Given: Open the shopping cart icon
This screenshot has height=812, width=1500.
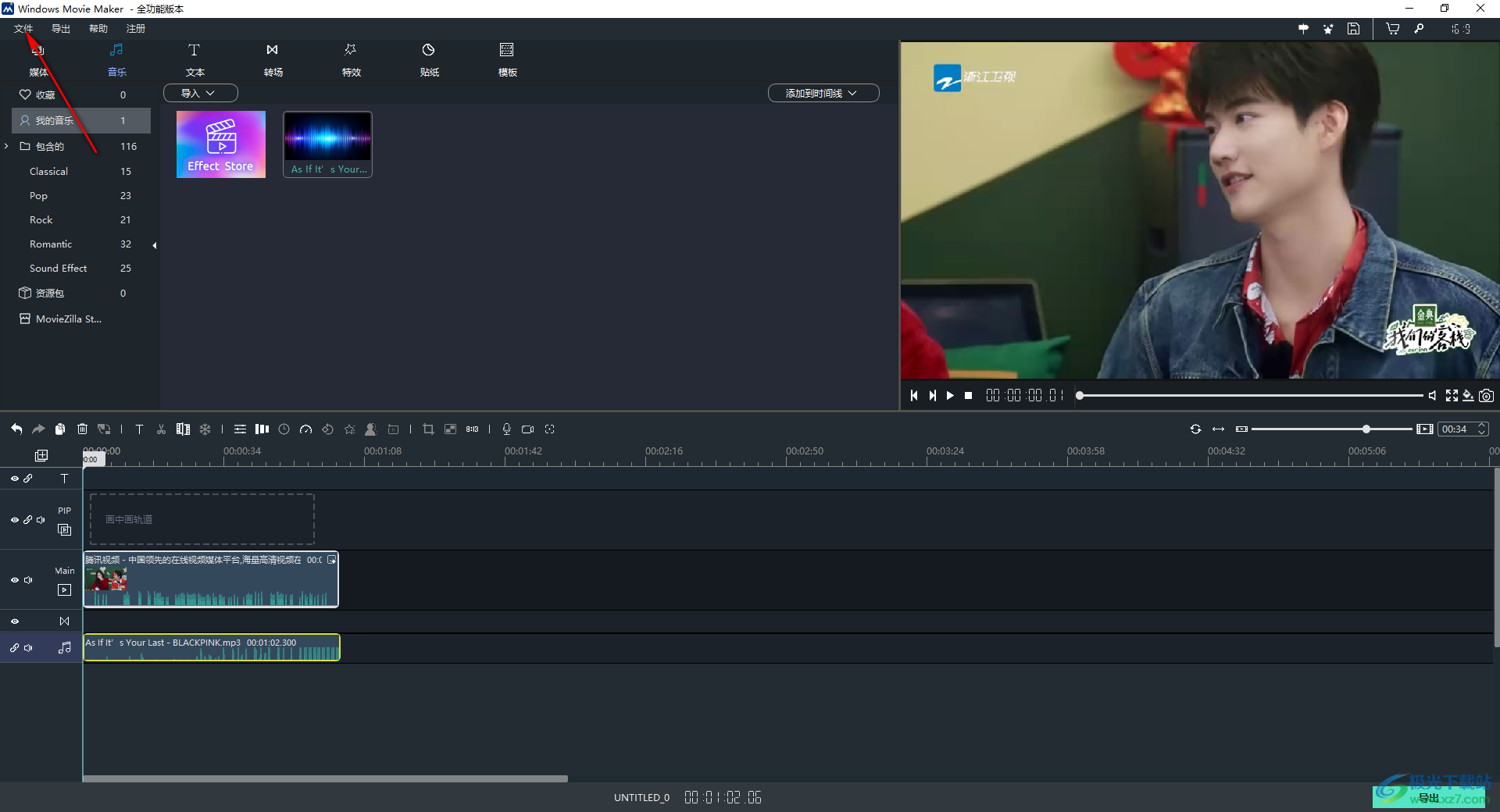Looking at the screenshot, I should point(1392,29).
